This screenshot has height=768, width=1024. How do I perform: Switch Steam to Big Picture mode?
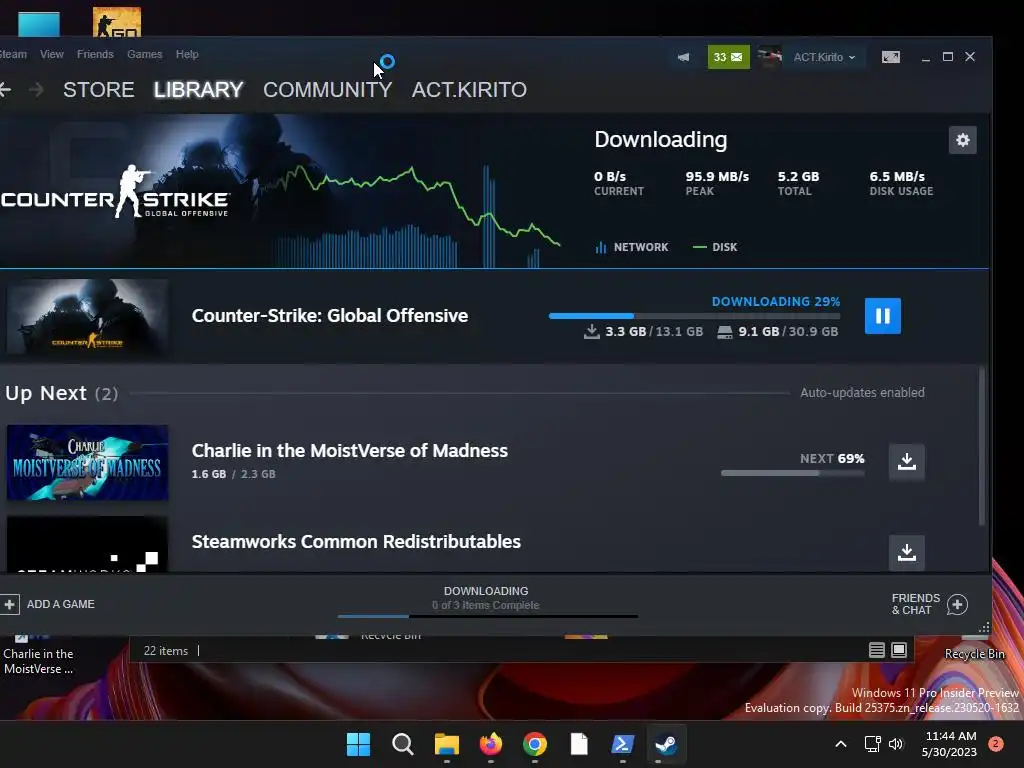891,57
